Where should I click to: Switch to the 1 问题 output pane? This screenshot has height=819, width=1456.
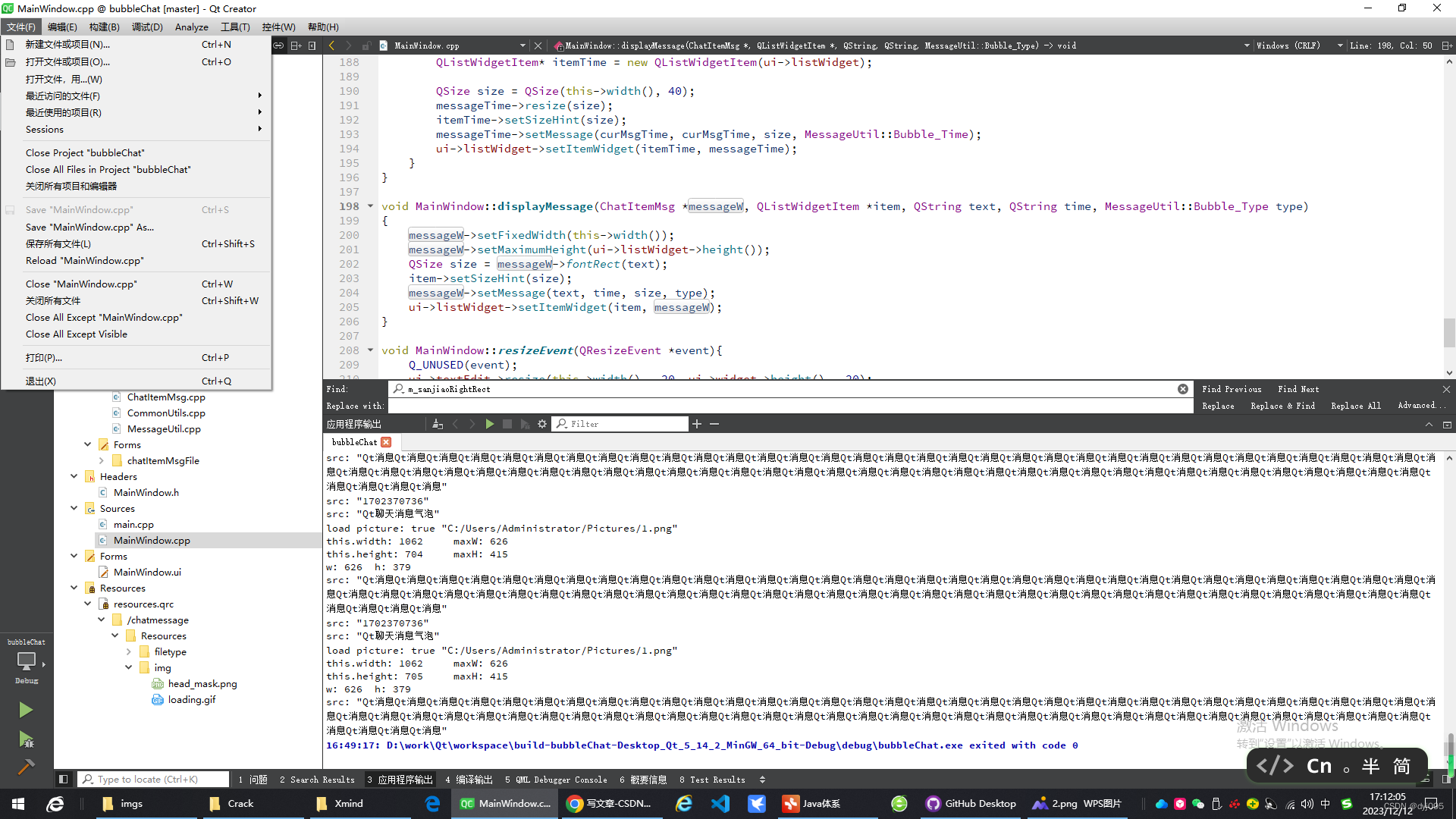click(253, 779)
